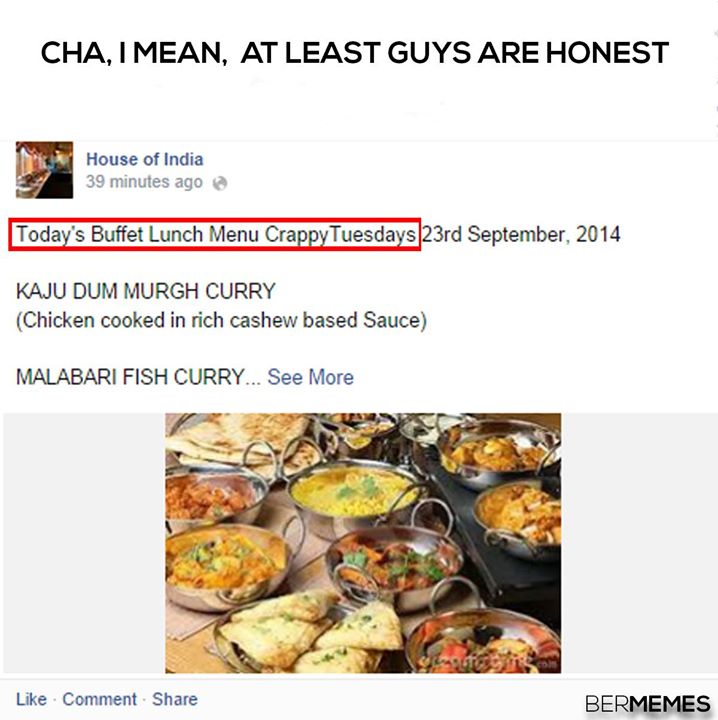Viewport: 718px width, 720px height.
Task: Click the grey area left of photo
Action: point(84,543)
